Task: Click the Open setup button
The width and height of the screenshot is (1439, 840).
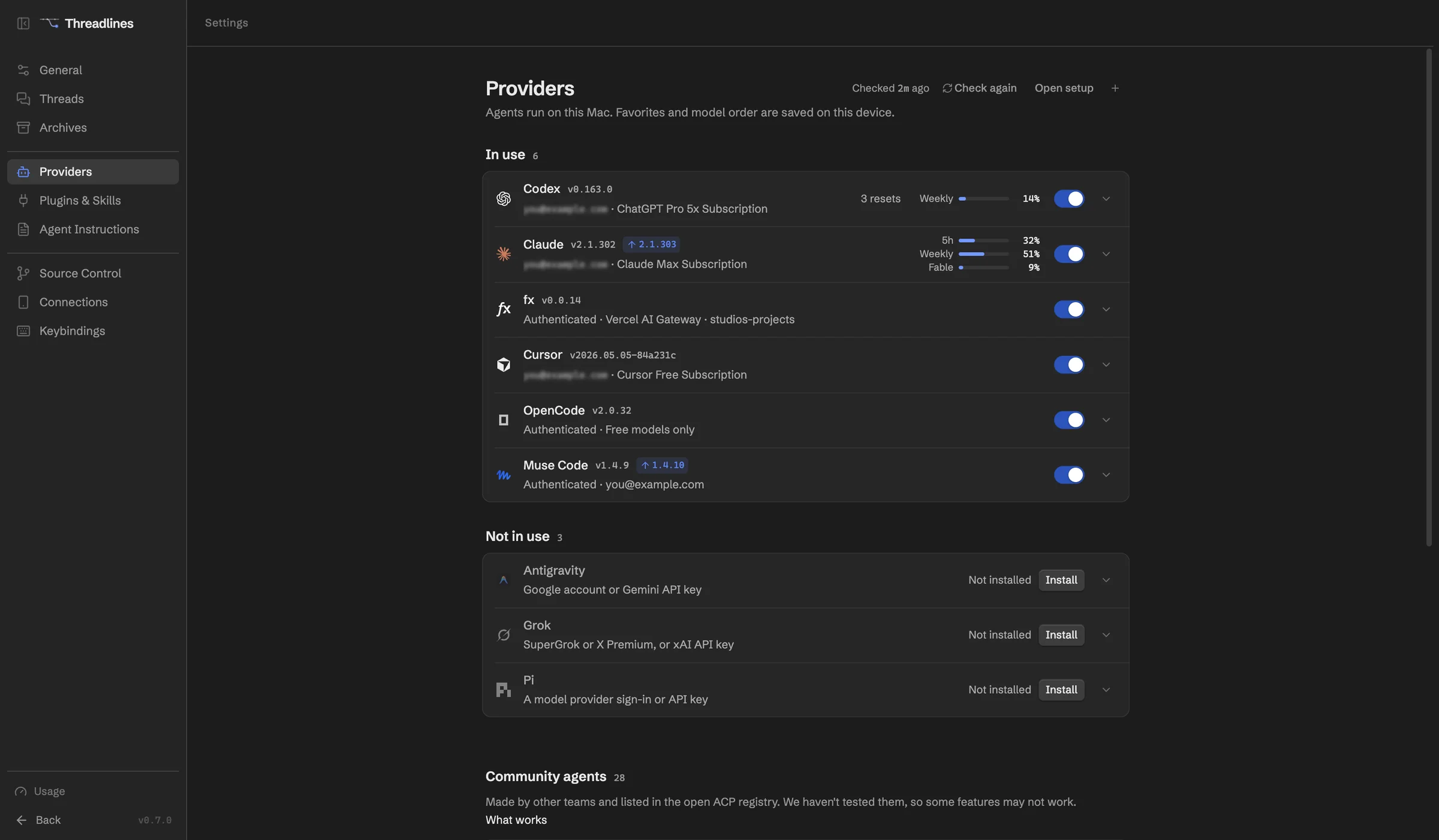Action: click(1064, 88)
